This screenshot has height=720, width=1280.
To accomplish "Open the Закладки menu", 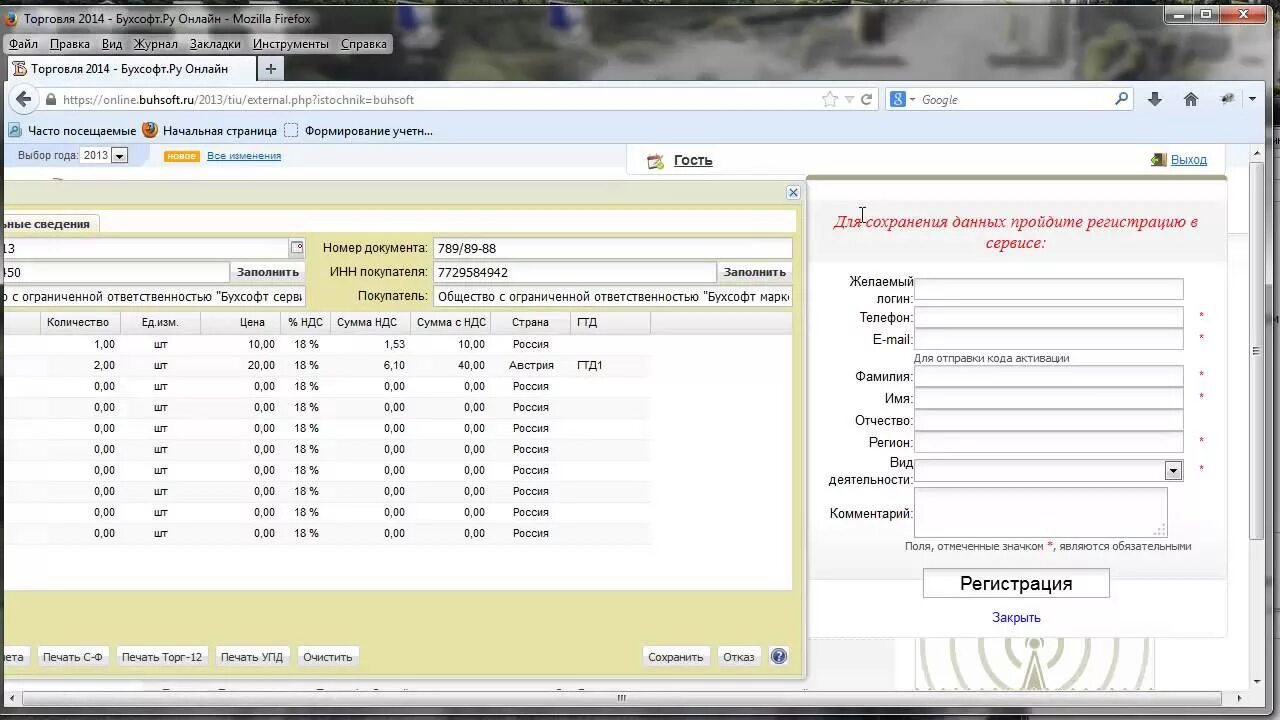I will click(215, 44).
